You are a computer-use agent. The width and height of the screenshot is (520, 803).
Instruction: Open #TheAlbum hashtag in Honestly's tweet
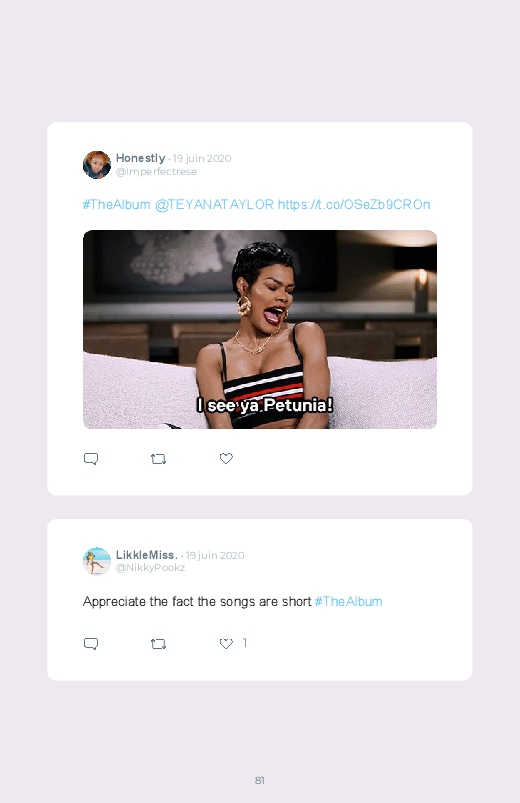pyautogui.click(x=116, y=204)
